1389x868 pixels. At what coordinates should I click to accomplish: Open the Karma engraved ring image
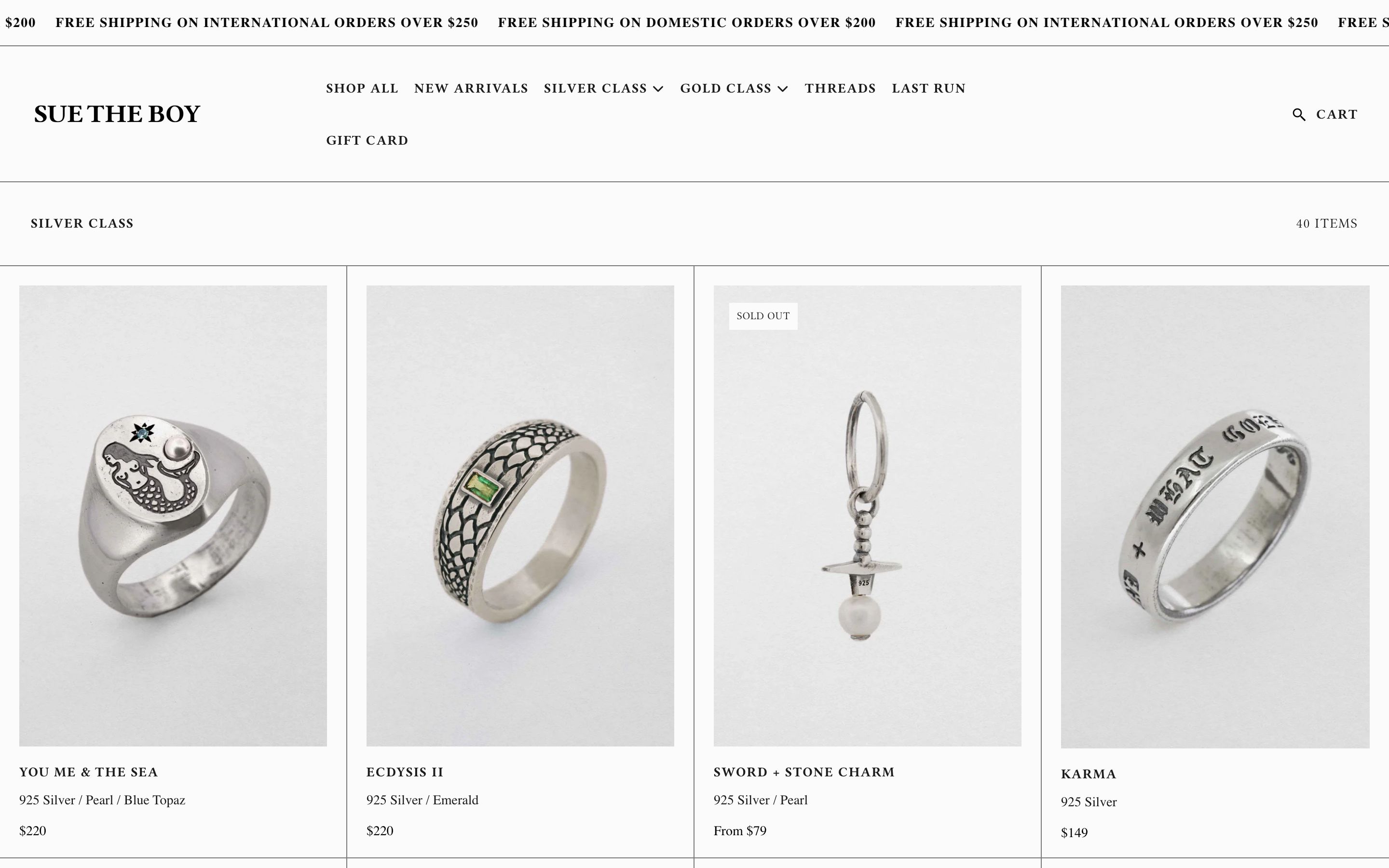1214,516
